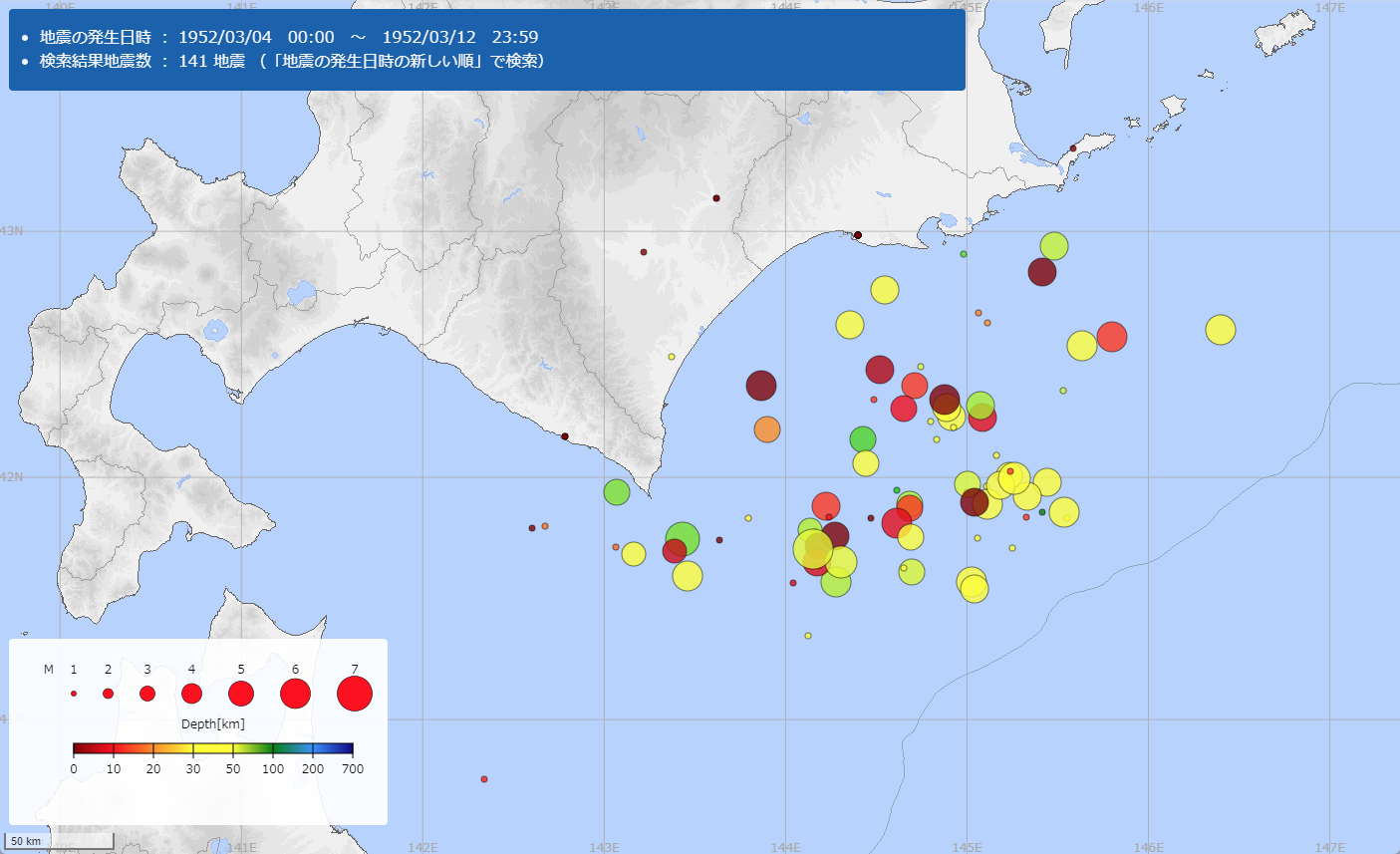Click the magnitude 7 legend circle

(x=355, y=694)
